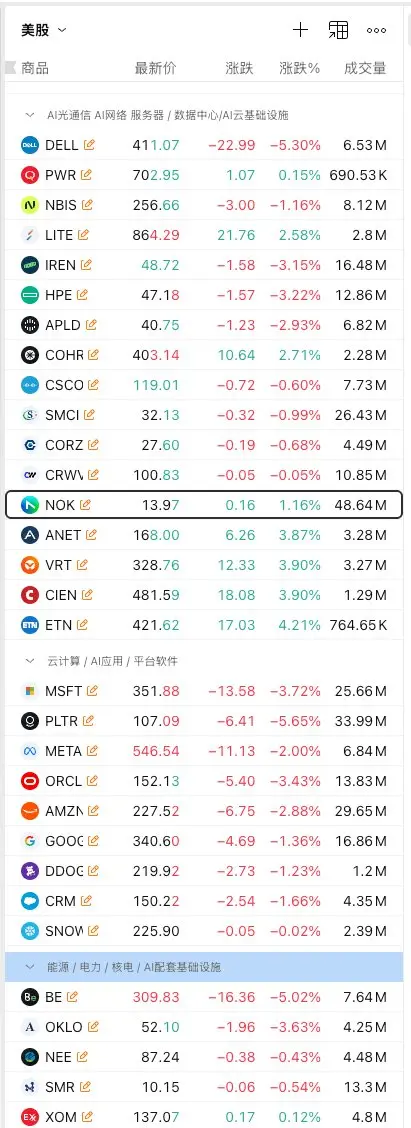Sort by 成交量 column header
The image size is (411, 1128).
click(366, 68)
